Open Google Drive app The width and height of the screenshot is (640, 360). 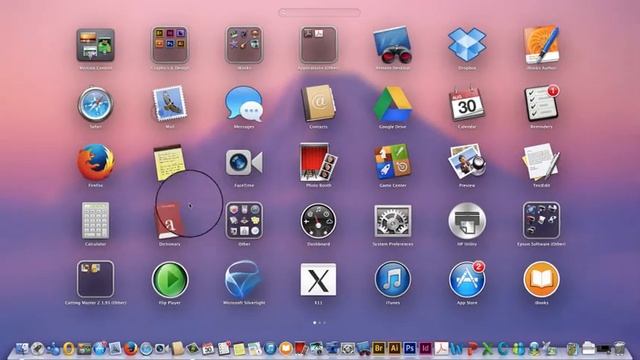click(392, 104)
